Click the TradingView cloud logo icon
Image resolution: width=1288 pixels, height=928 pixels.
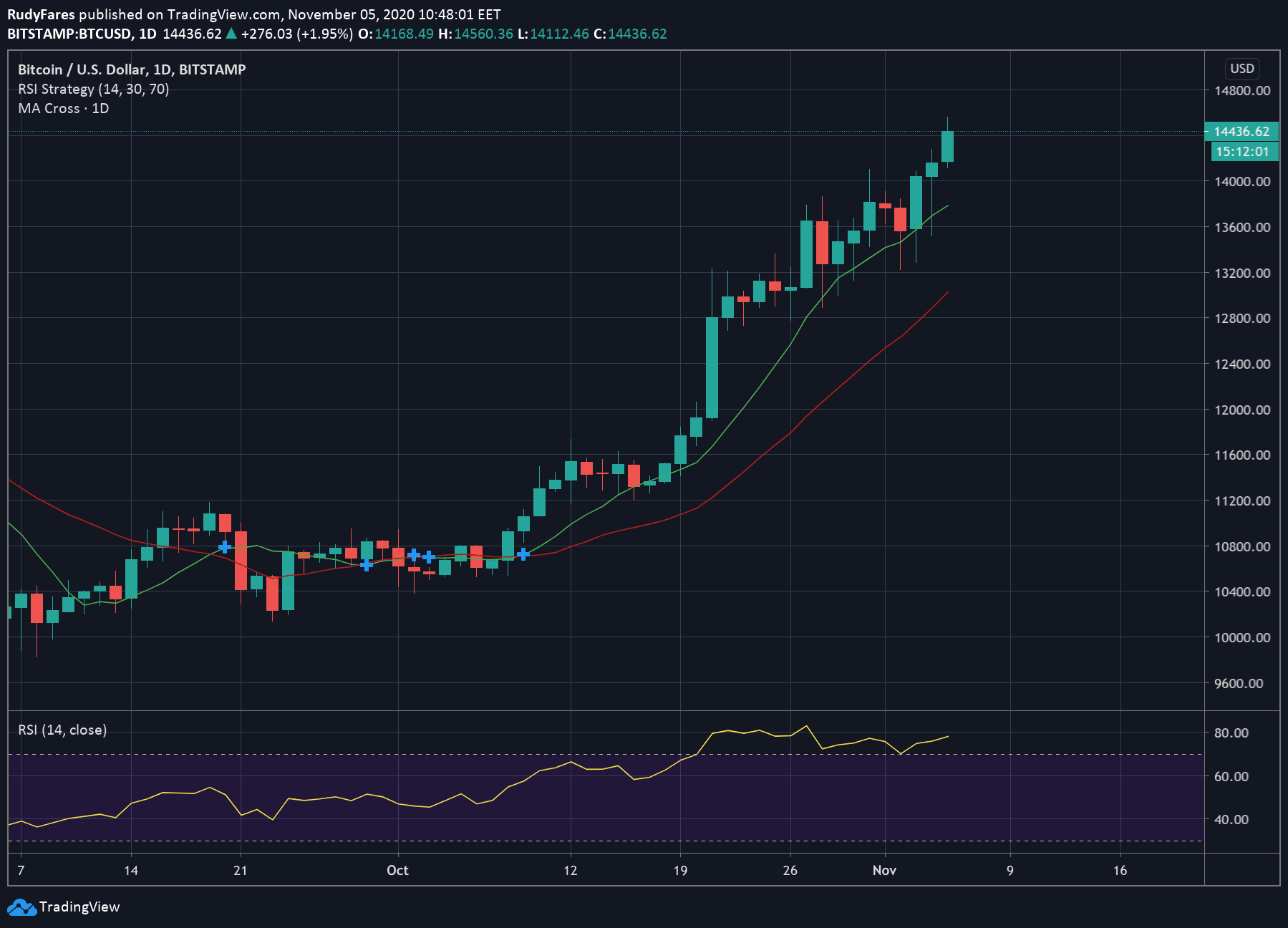click(x=21, y=907)
